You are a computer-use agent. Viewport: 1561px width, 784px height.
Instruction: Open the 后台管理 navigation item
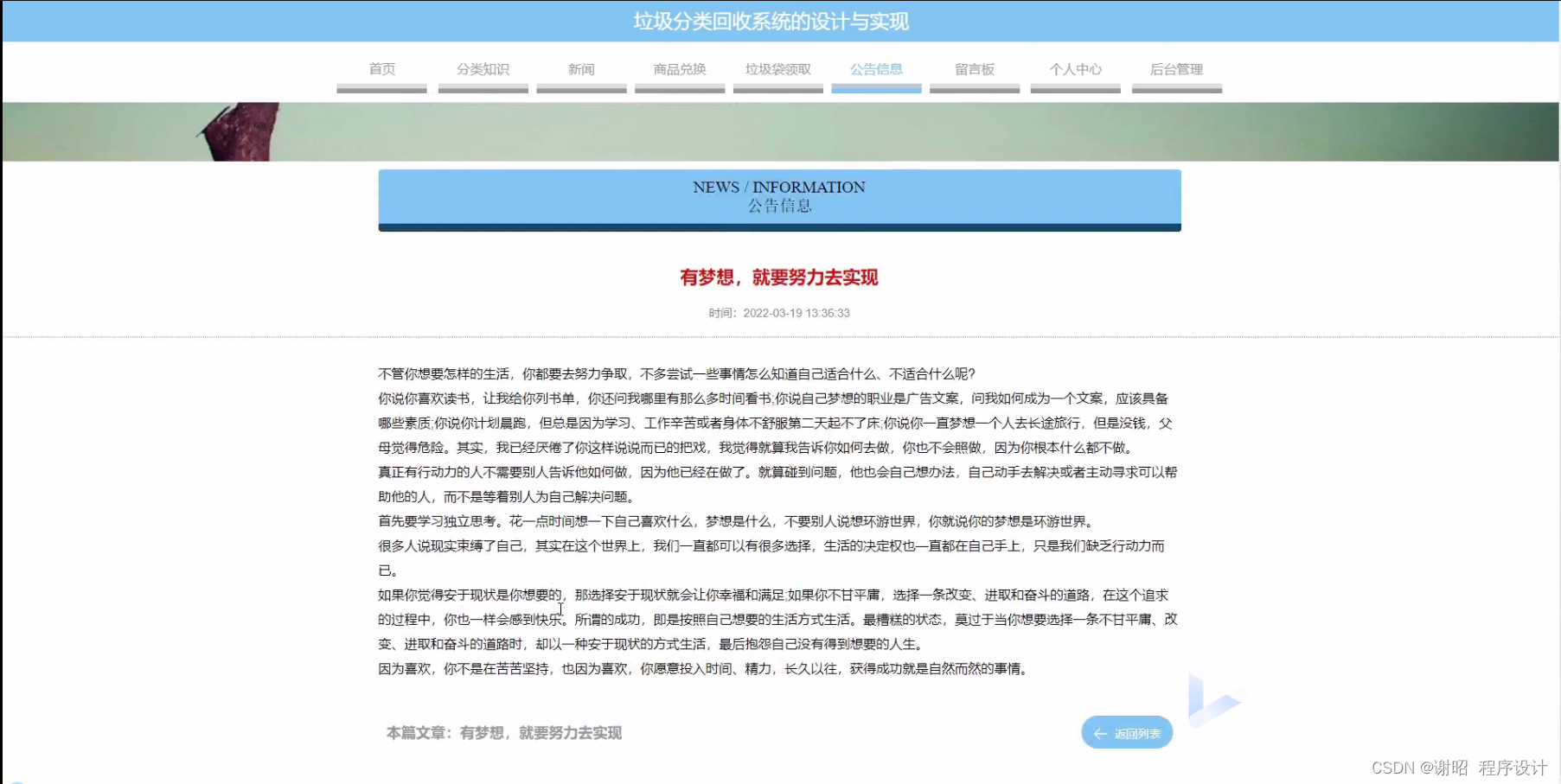(x=1176, y=70)
